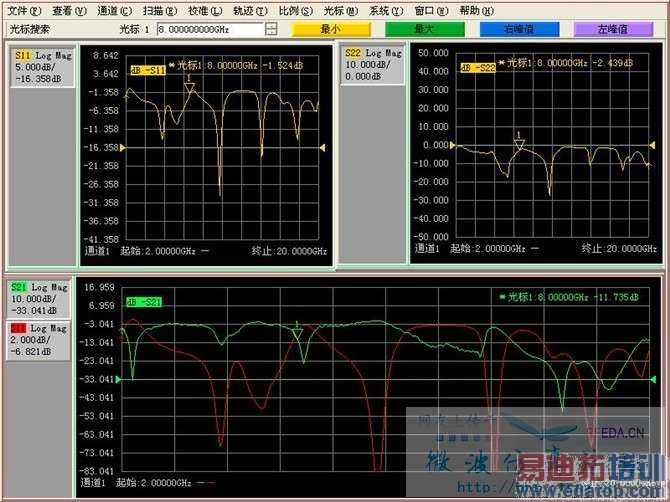Viewport: 670px width, 502px height.
Task: Open the 窗口 (W) menu
Action: pyautogui.click(x=431, y=10)
